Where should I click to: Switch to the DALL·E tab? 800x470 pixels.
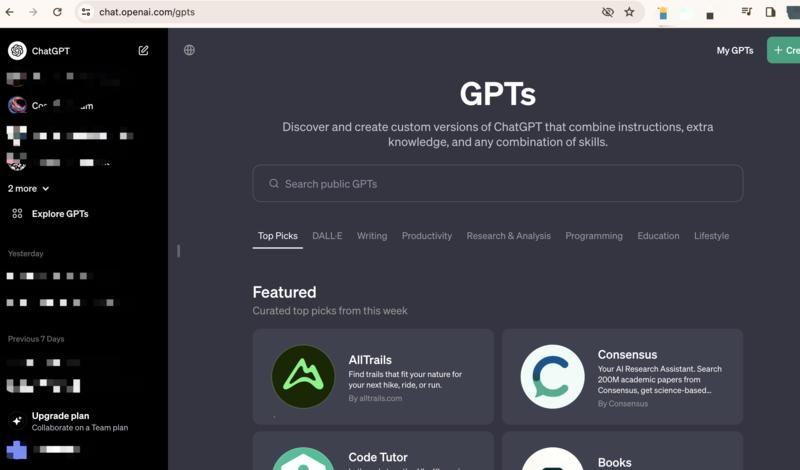327,236
